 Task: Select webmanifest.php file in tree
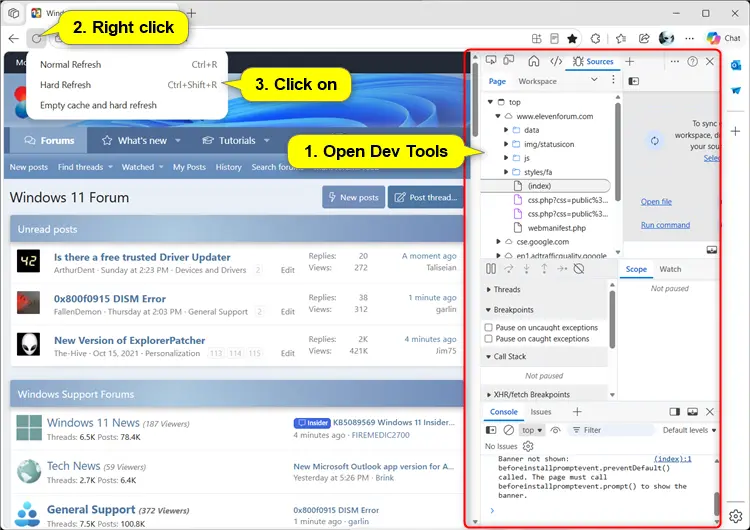[556, 228]
